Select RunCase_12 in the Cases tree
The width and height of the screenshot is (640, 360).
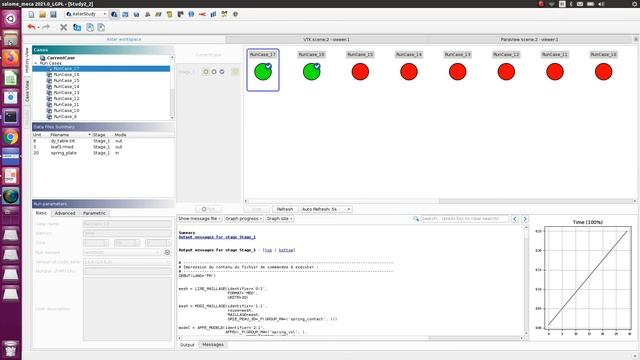(66, 98)
